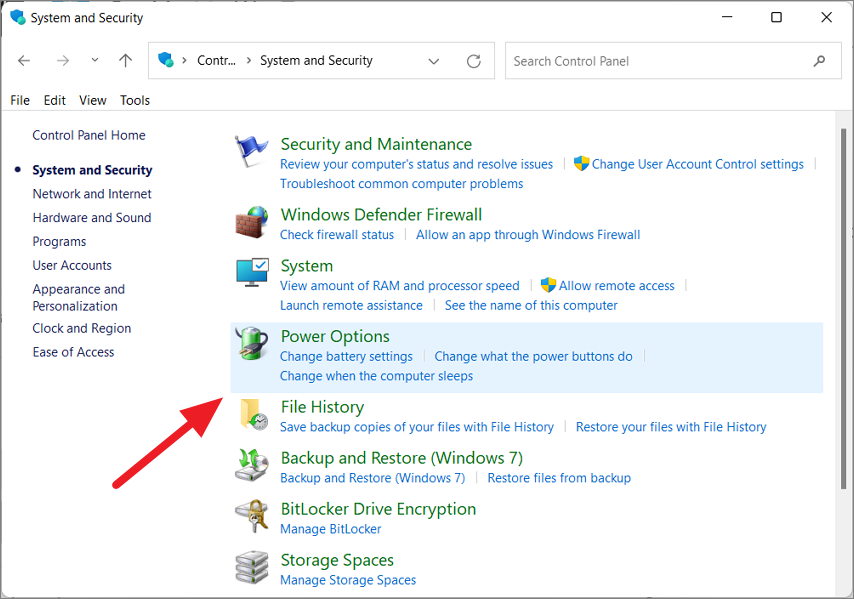Go back with the left arrow button
Viewport: 854px width, 599px height.
[x=24, y=60]
